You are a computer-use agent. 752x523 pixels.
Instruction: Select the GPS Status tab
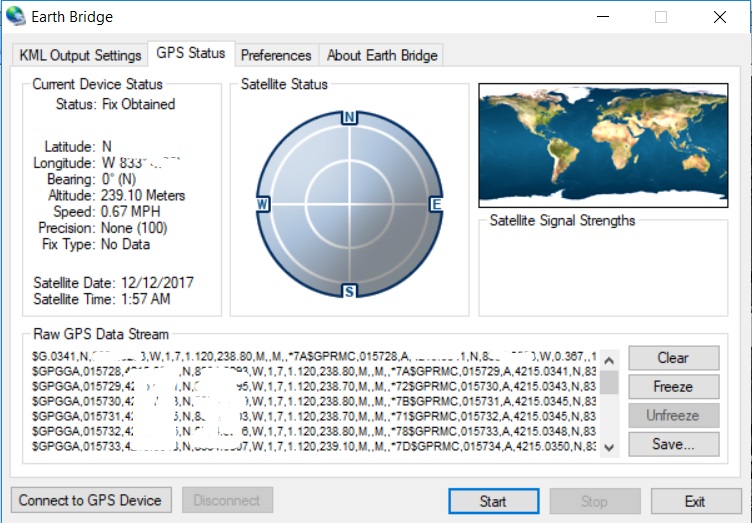(191, 53)
